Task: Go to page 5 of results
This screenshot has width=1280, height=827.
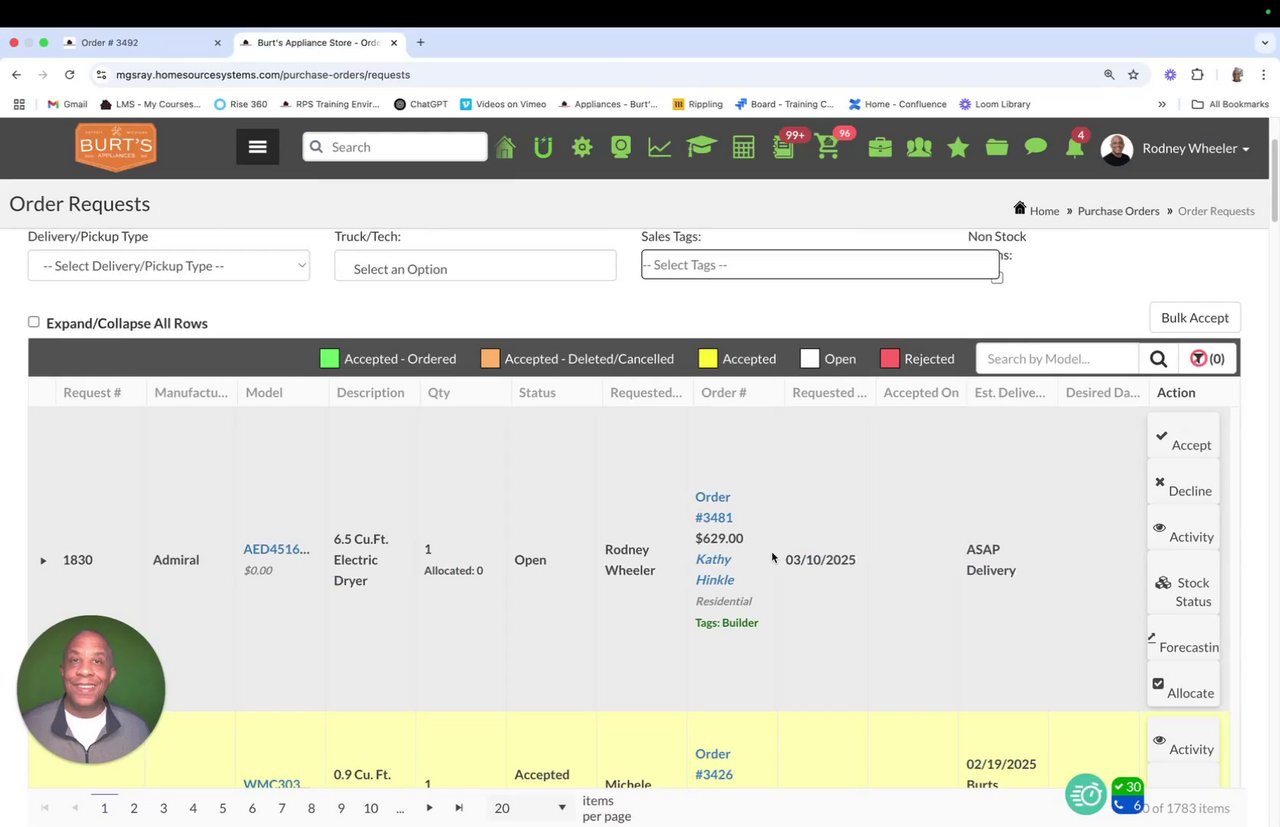Action: pyautogui.click(x=222, y=808)
